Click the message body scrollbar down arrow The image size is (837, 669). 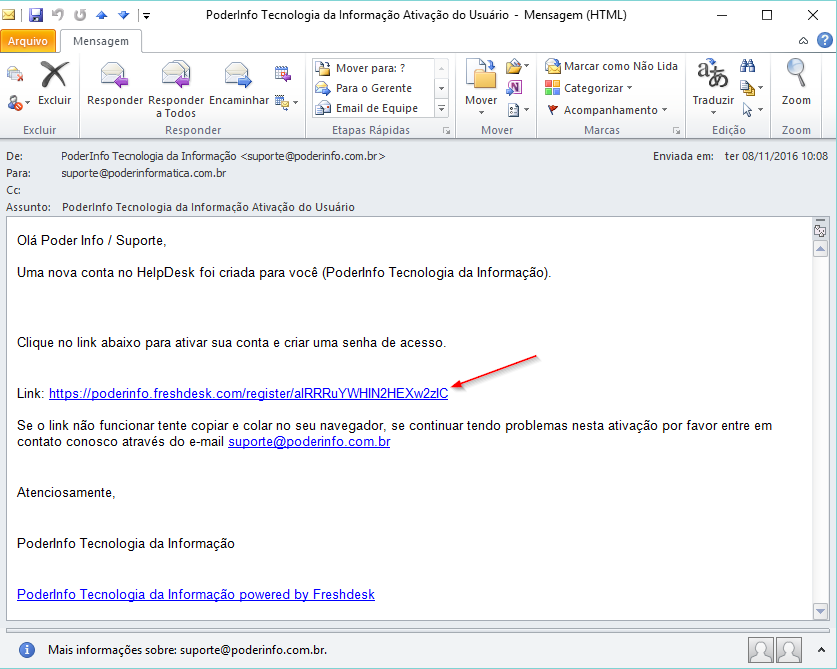820,611
